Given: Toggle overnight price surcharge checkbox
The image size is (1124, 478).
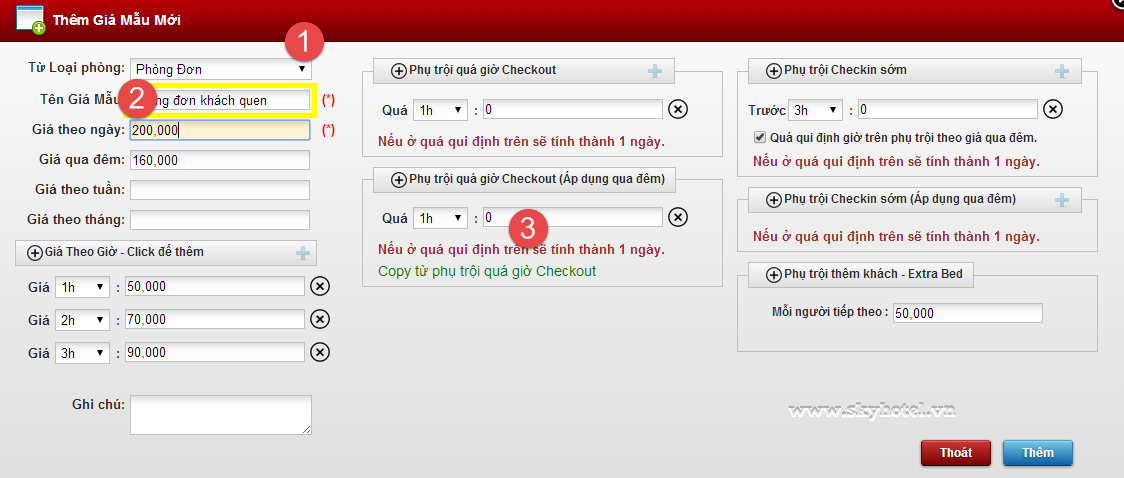Looking at the screenshot, I should 760,137.
